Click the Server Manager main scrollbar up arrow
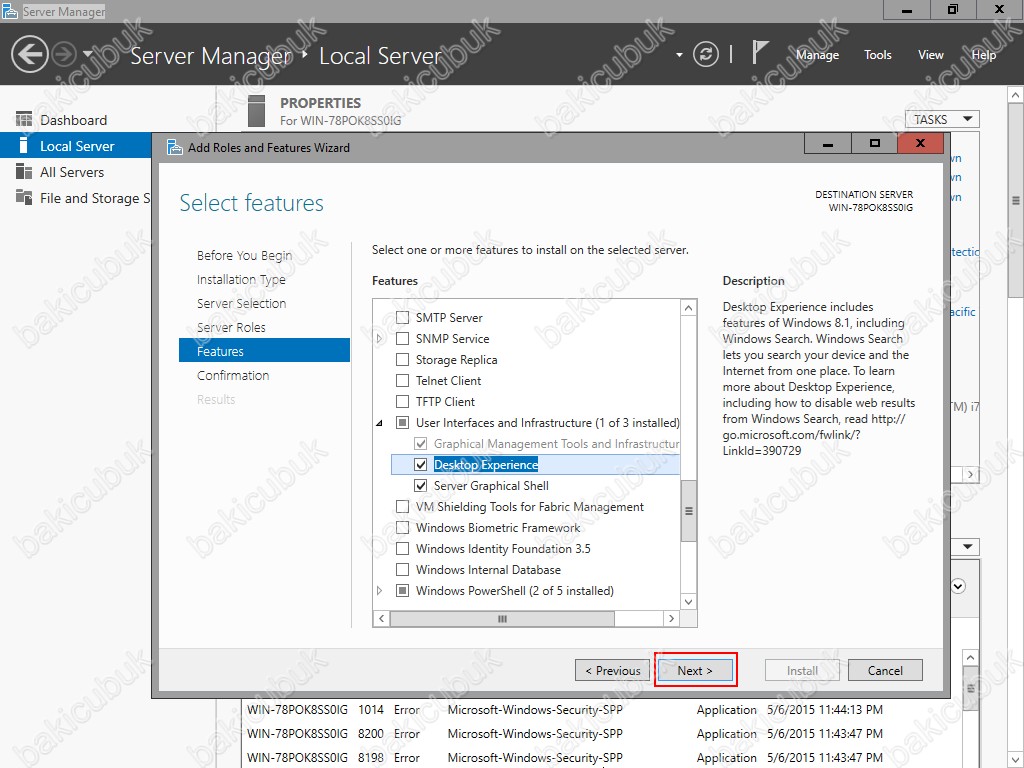Image resolution: width=1024 pixels, height=768 pixels. (1016, 95)
